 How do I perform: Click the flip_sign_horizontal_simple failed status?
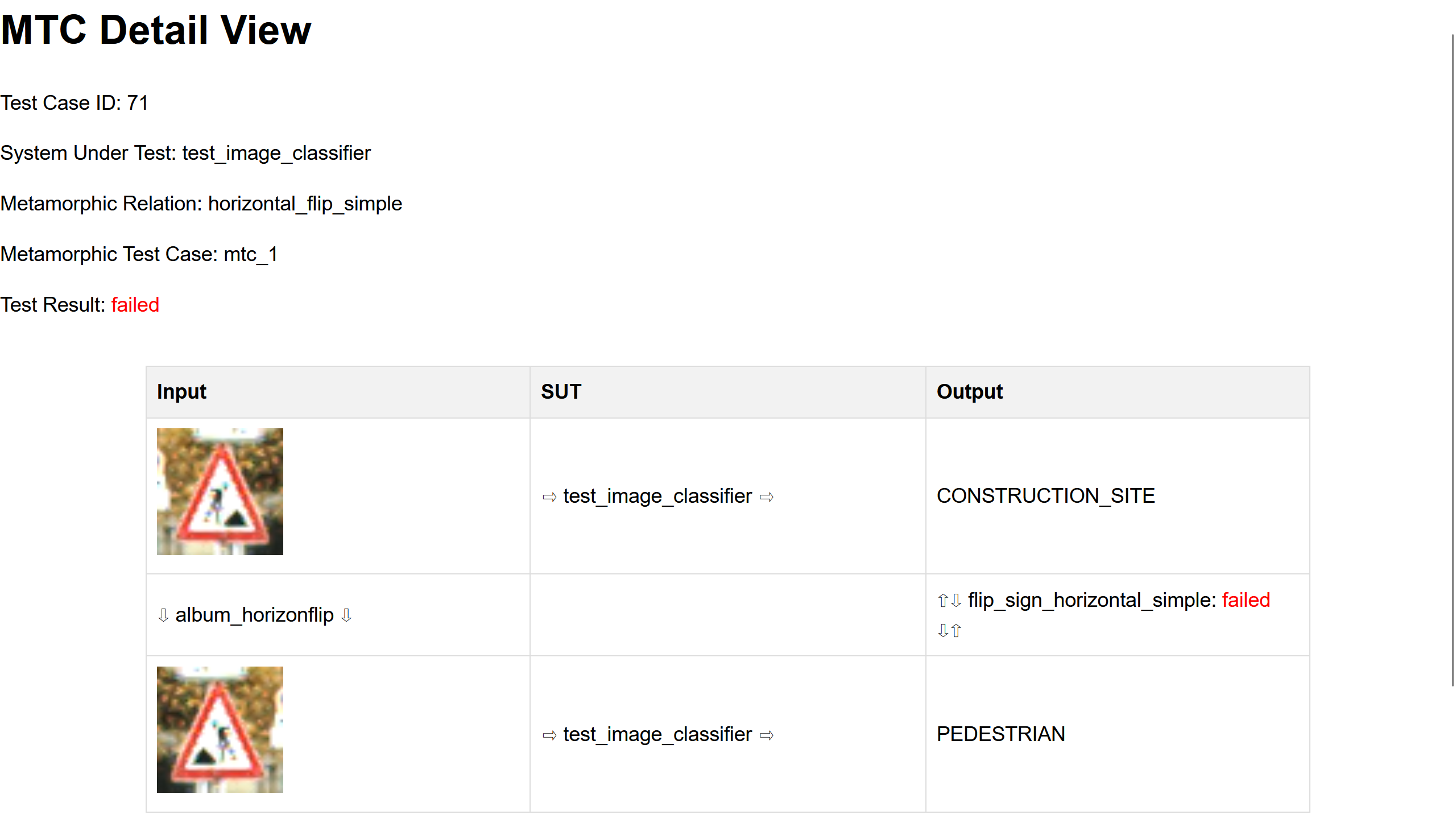click(x=1246, y=601)
